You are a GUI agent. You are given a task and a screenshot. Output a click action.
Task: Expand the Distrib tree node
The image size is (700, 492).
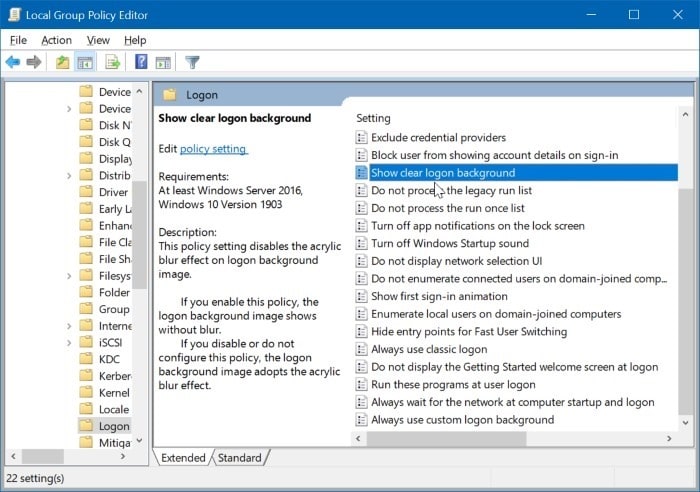click(69, 175)
